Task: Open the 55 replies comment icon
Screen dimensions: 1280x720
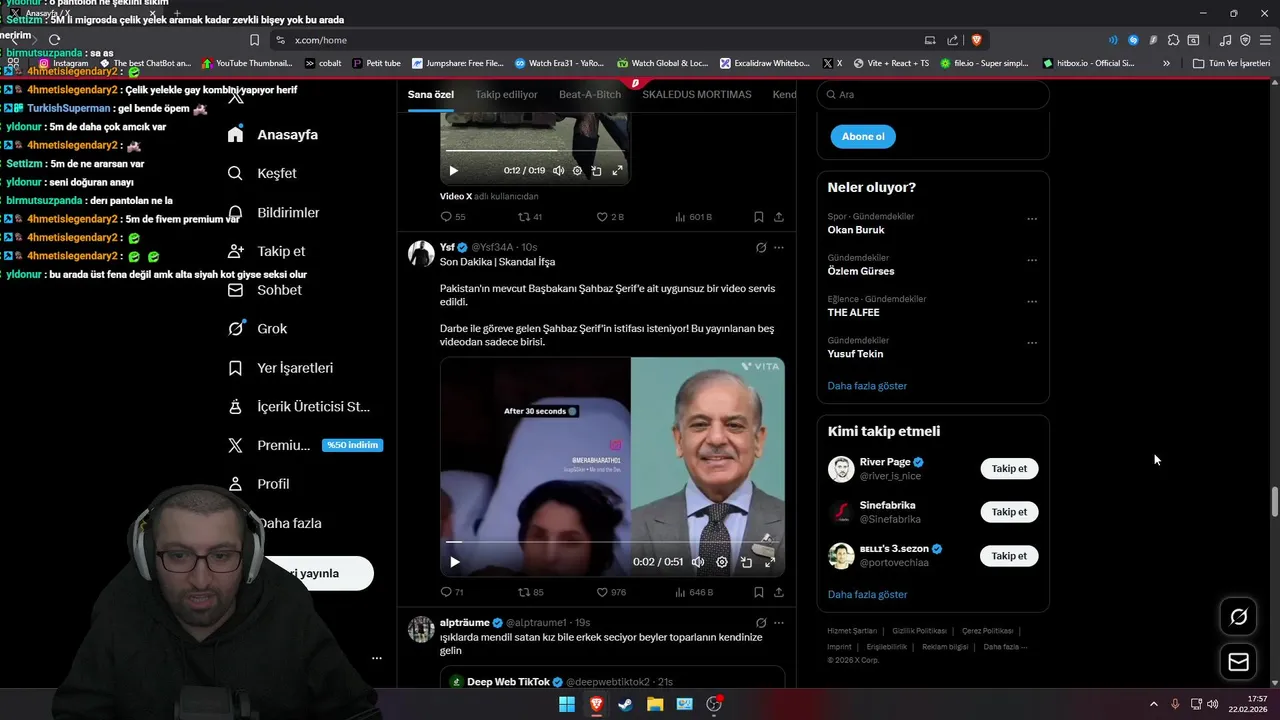Action: click(453, 217)
